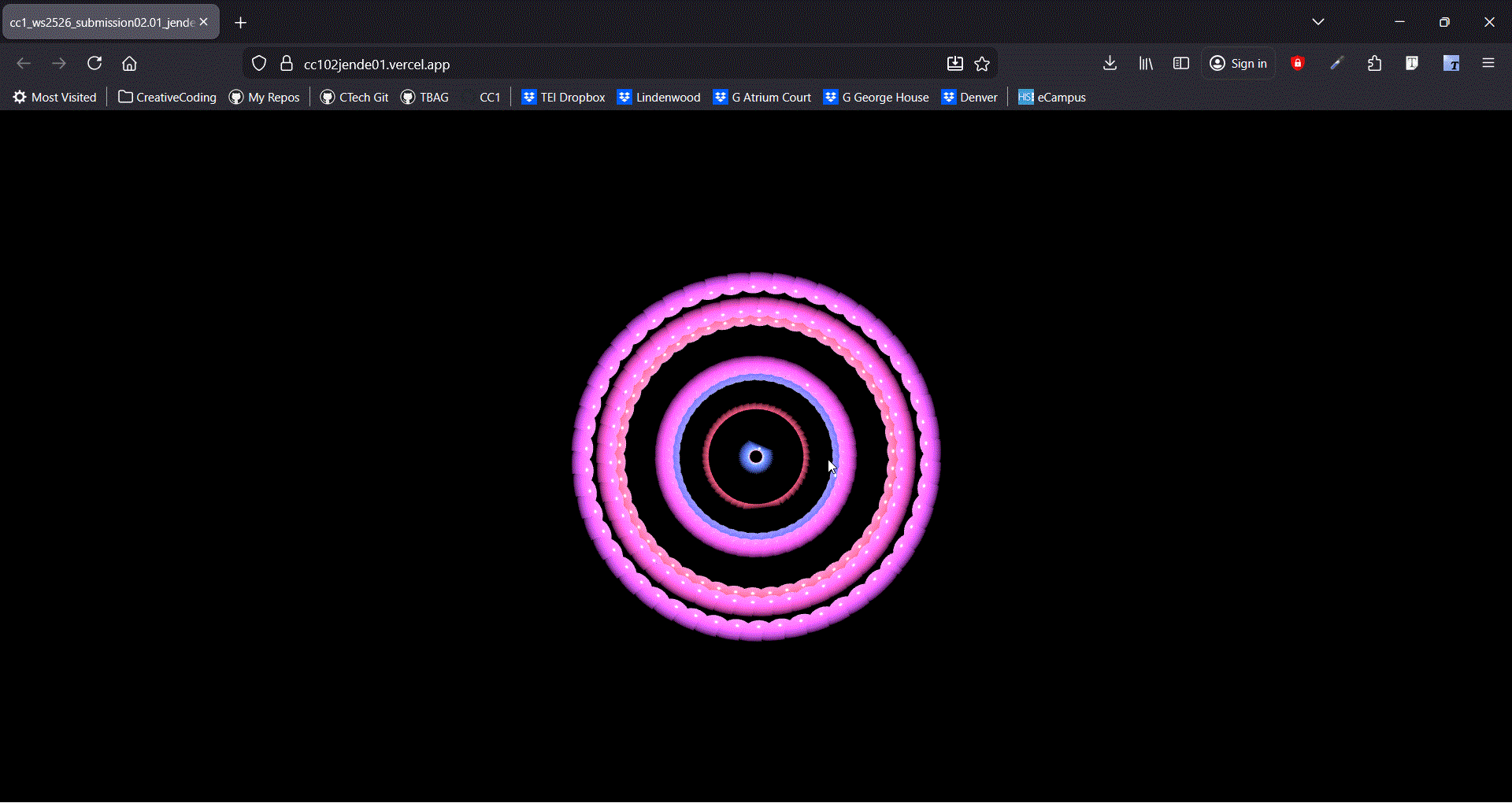This screenshot has width=1512, height=803.
Task: Open the Downloads panel
Action: (x=1110, y=64)
